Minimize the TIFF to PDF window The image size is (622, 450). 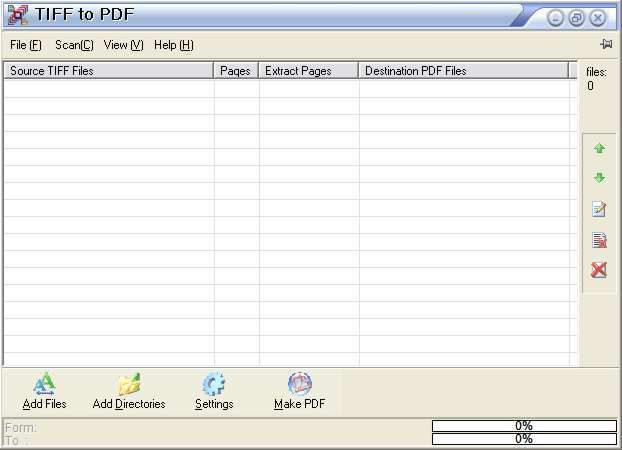click(x=555, y=18)
